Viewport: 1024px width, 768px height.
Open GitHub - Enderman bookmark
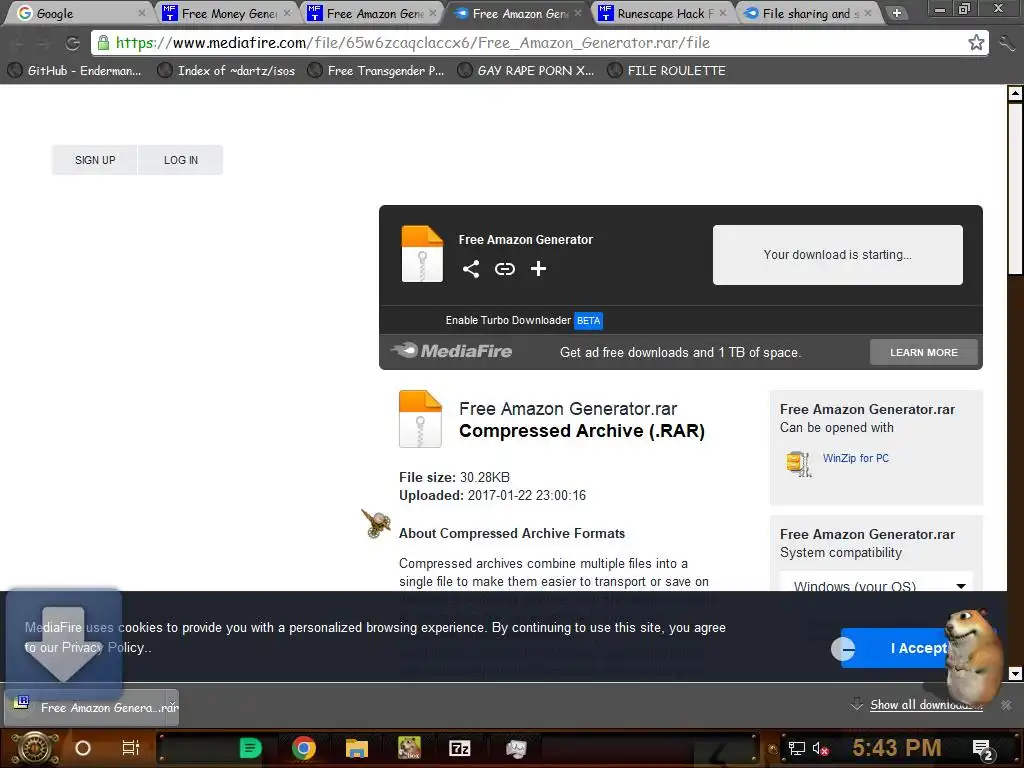74,71
